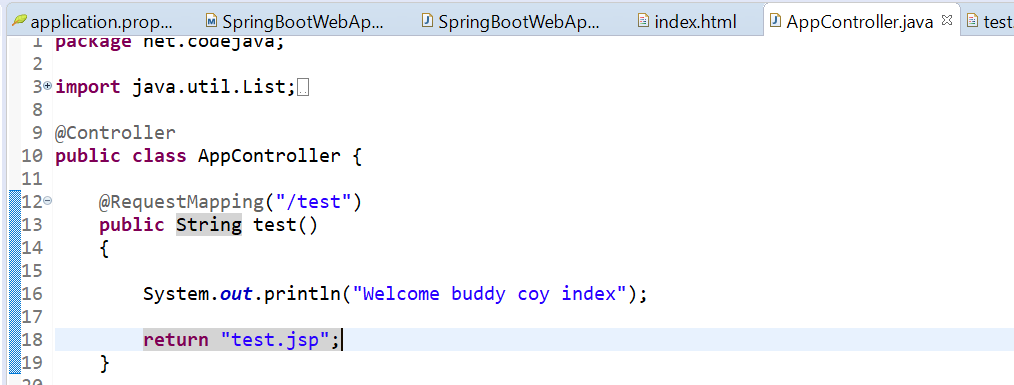Image resolution: width=1014 pixels, height=385 pixels.
Task: Click the @Controller annotation
Action: (115, 133)
